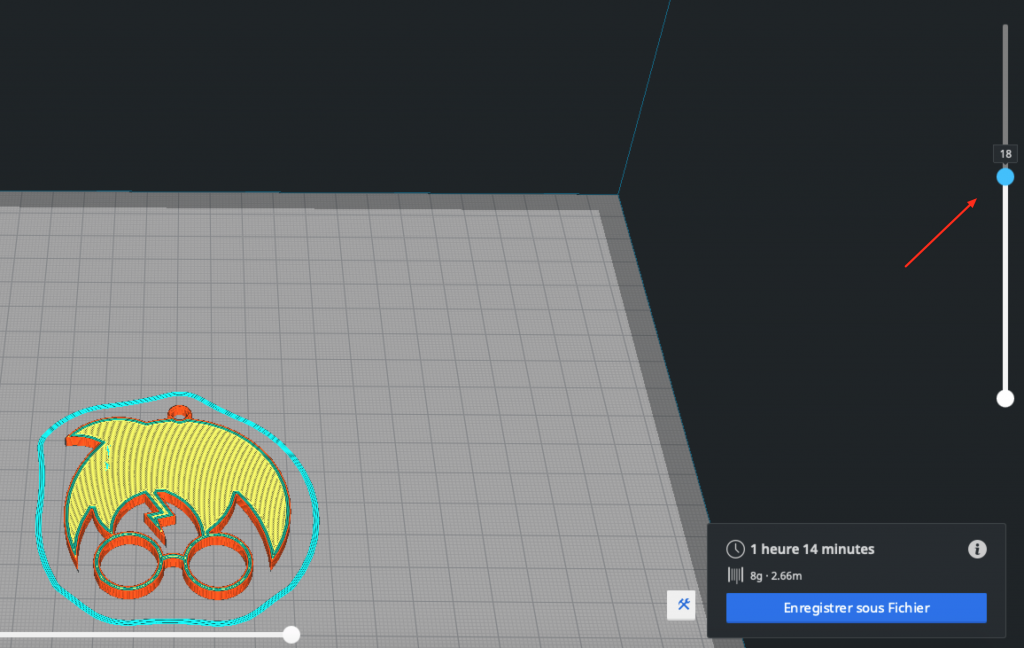Click the layer number 18 field
1024x648 pixels.
1005,154
